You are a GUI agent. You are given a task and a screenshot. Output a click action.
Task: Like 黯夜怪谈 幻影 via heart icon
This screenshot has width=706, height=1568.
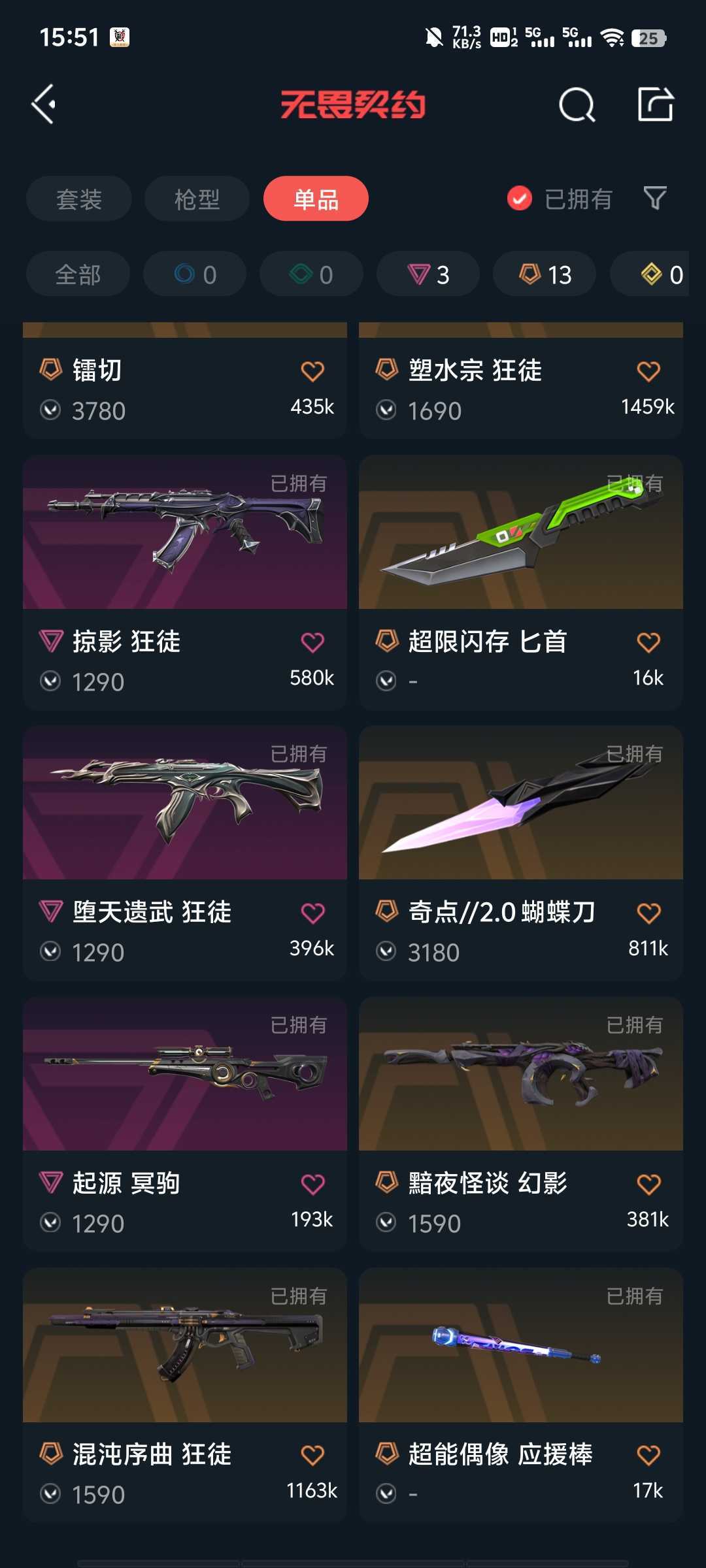point(648,1184)
